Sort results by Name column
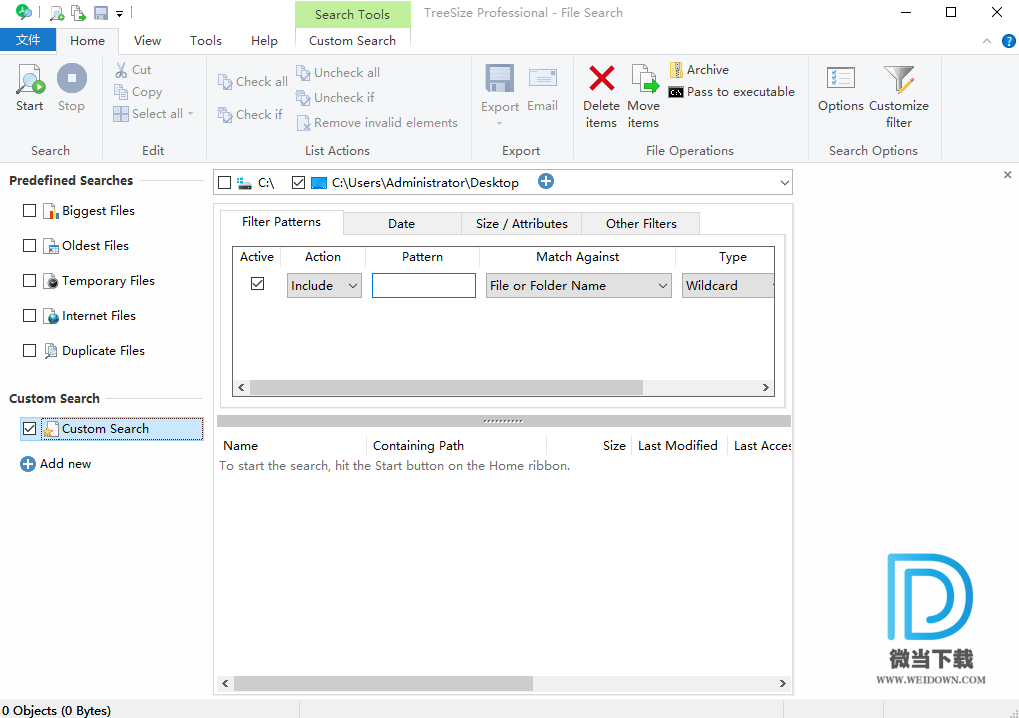 pos(292,446)
